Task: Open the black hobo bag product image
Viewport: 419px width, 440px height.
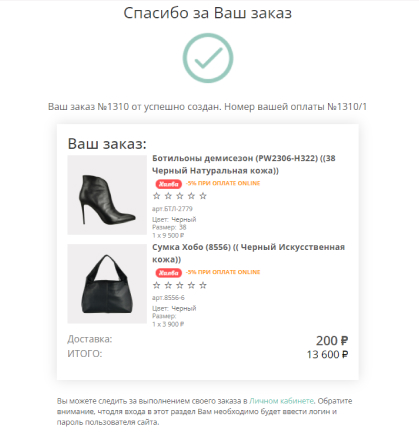Action: tap(107, 284)
